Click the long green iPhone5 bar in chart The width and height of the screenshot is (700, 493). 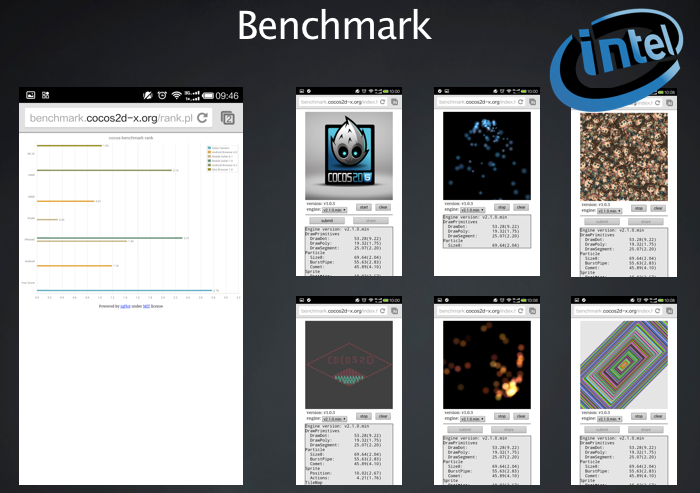point(110,238)
